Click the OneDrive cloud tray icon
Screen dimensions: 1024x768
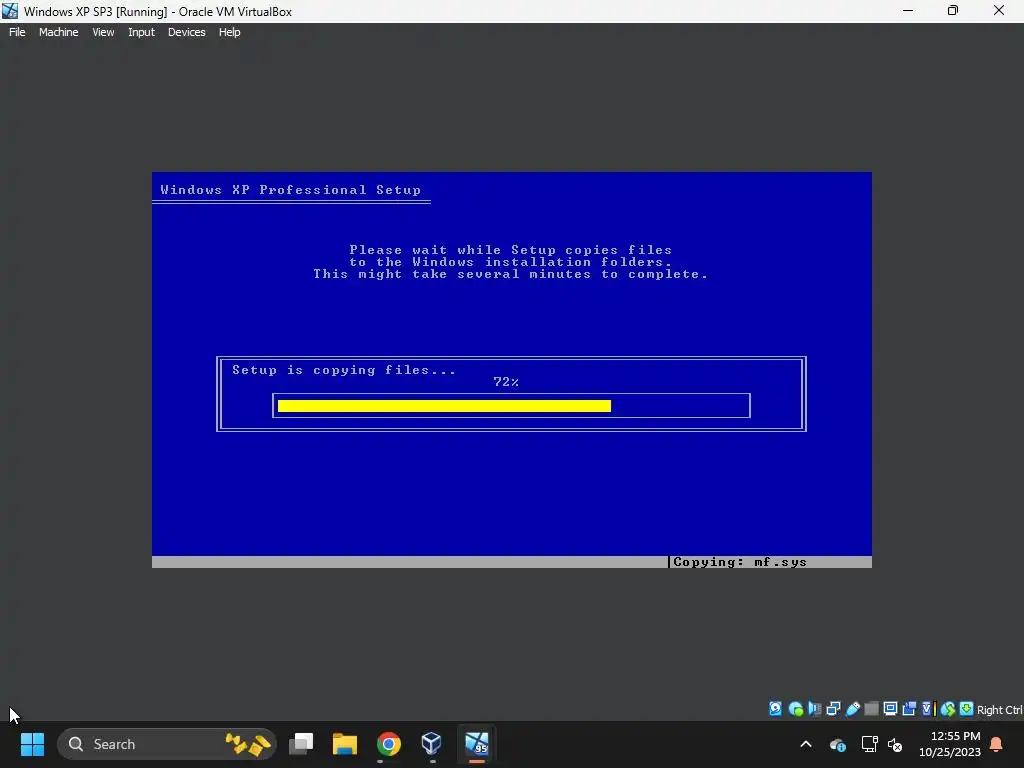[x=837, y=744]
